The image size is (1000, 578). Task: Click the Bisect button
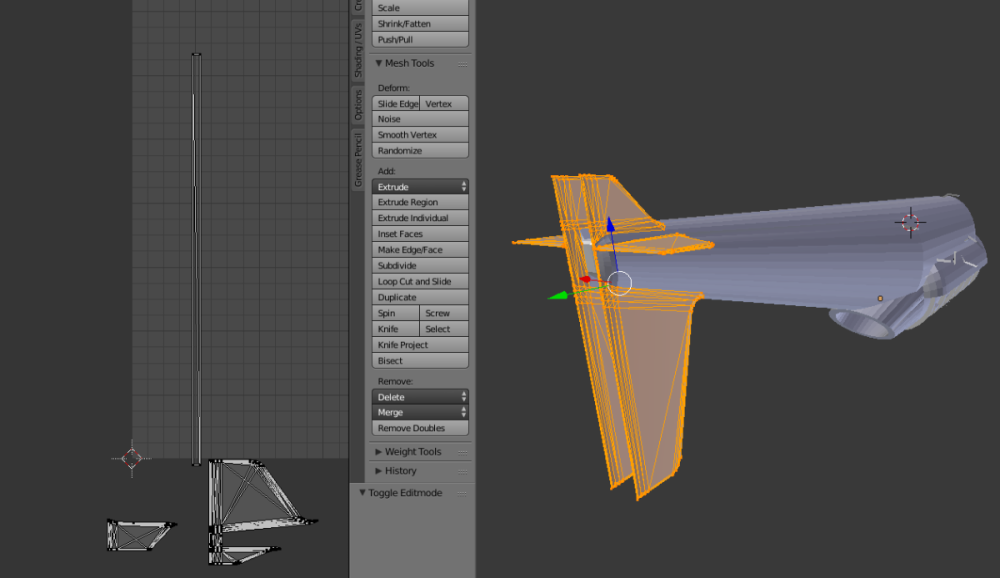coord(420,360)
